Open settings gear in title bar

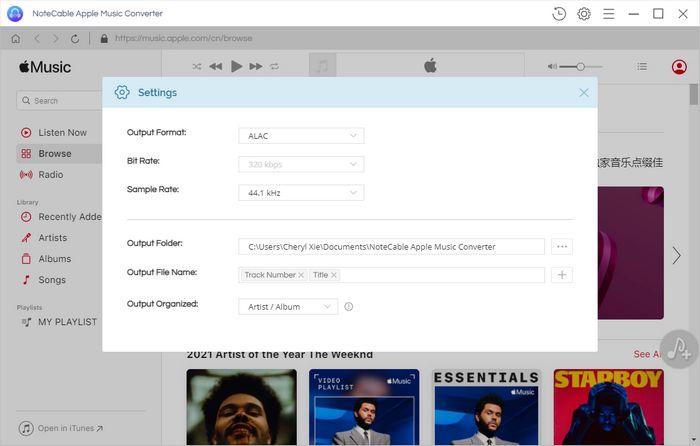point(584,14)
